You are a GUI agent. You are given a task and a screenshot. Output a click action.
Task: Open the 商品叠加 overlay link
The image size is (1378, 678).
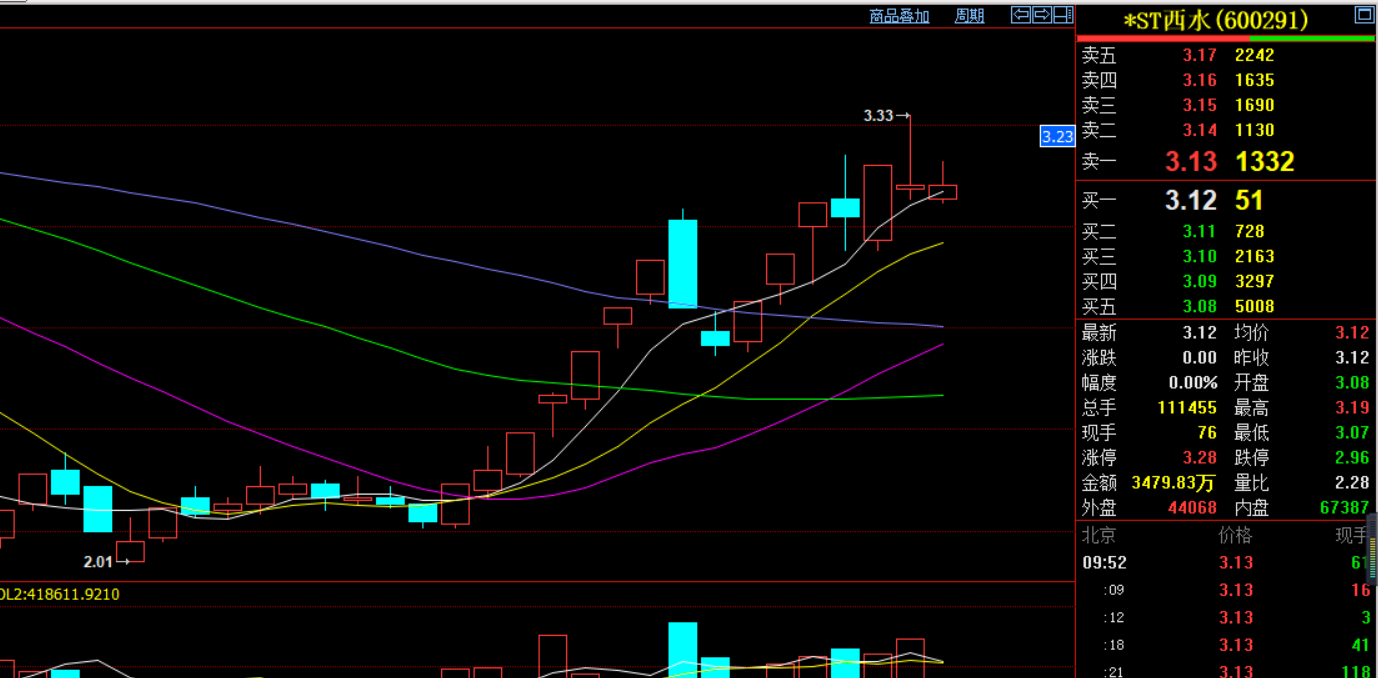[899, 16]
